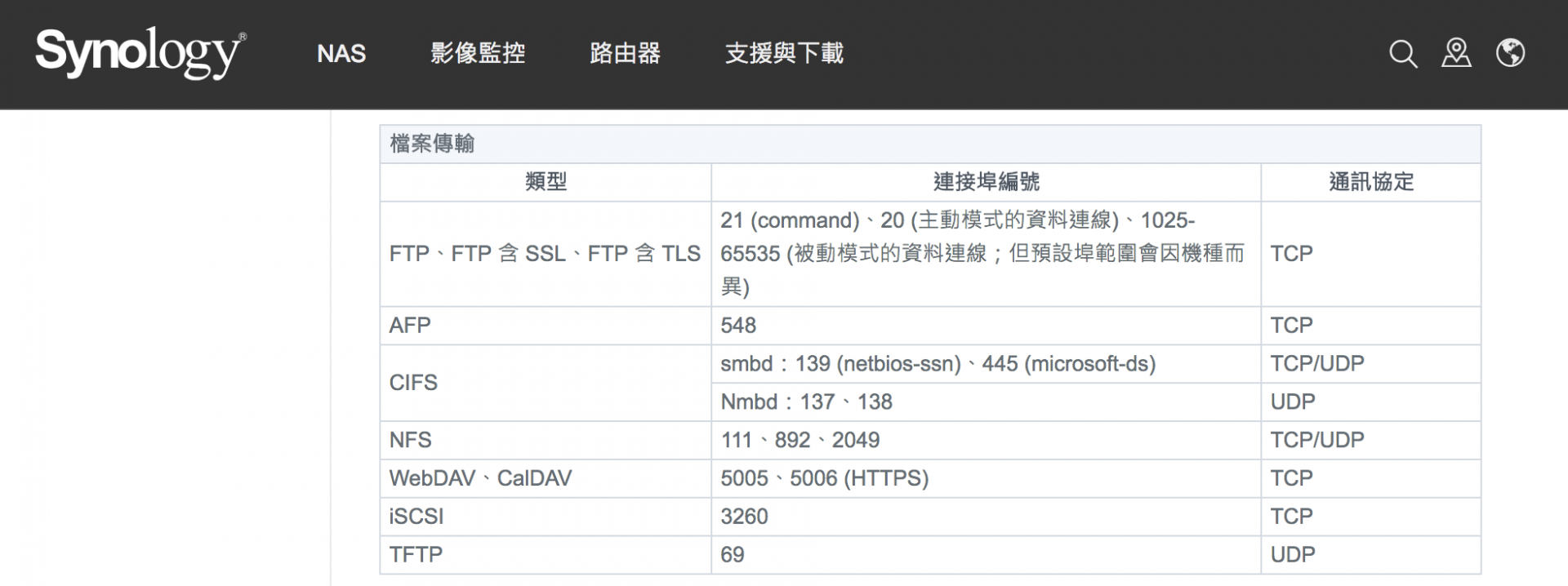Open 支援與下載 navigation item

point(784,54)
